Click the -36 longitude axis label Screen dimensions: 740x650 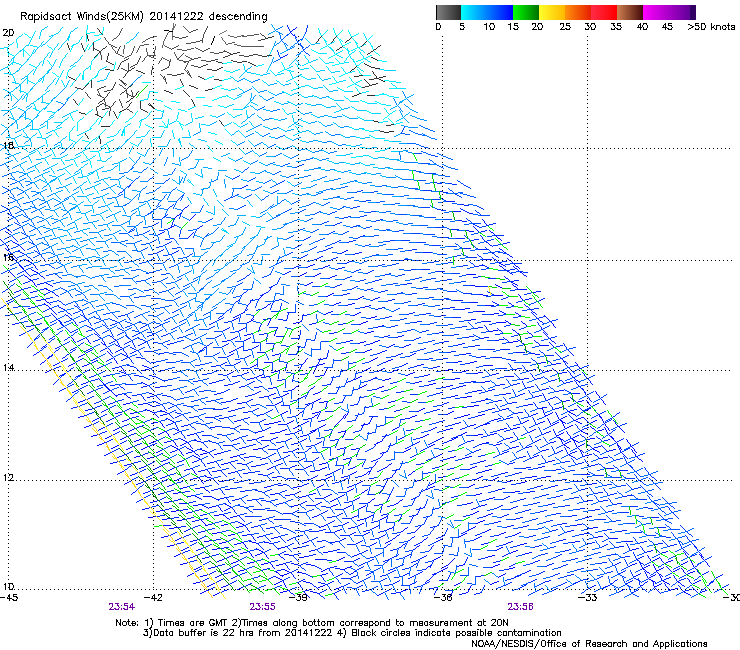[443, 597]
